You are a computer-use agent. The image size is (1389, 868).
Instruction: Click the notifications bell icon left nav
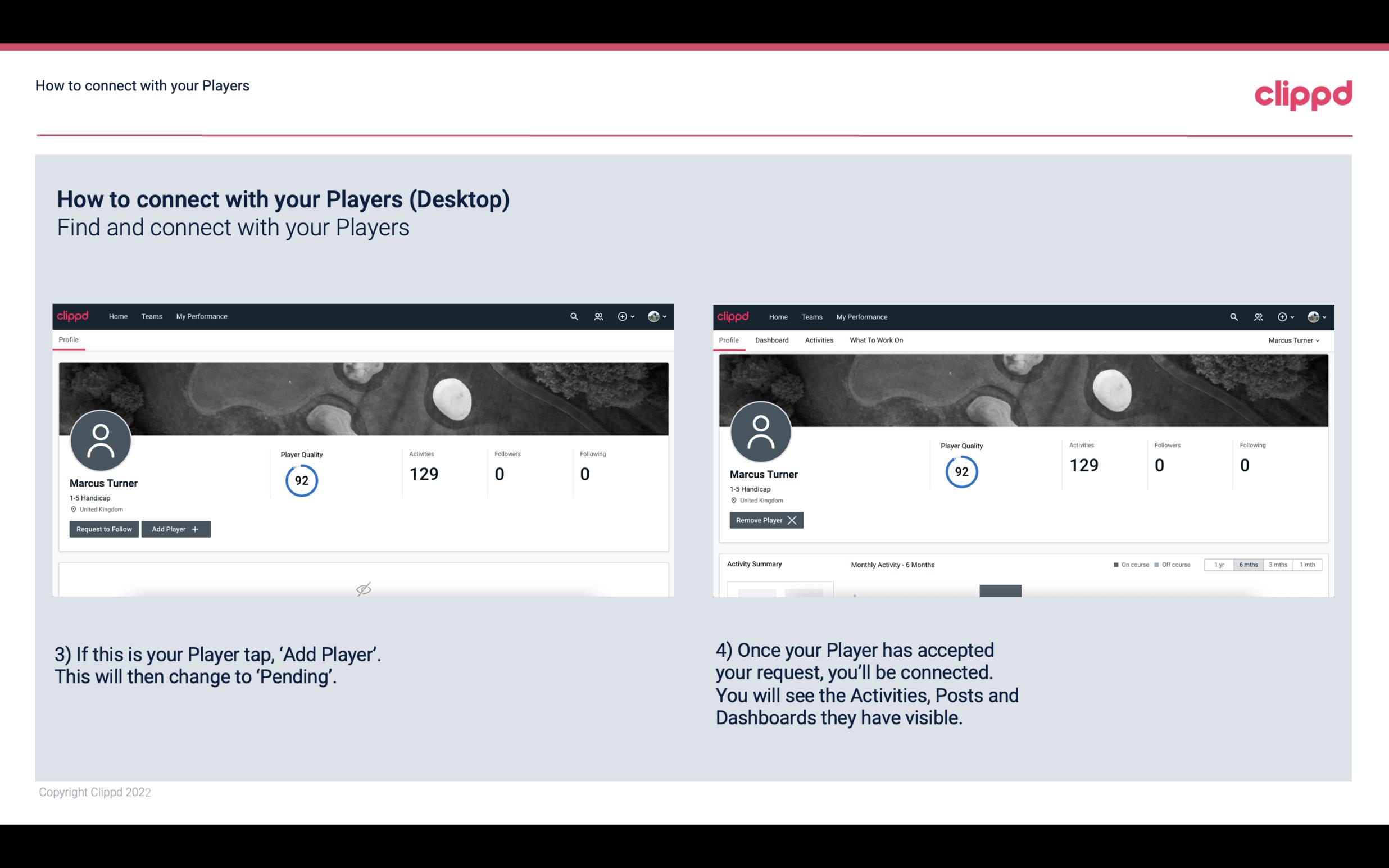598,317
